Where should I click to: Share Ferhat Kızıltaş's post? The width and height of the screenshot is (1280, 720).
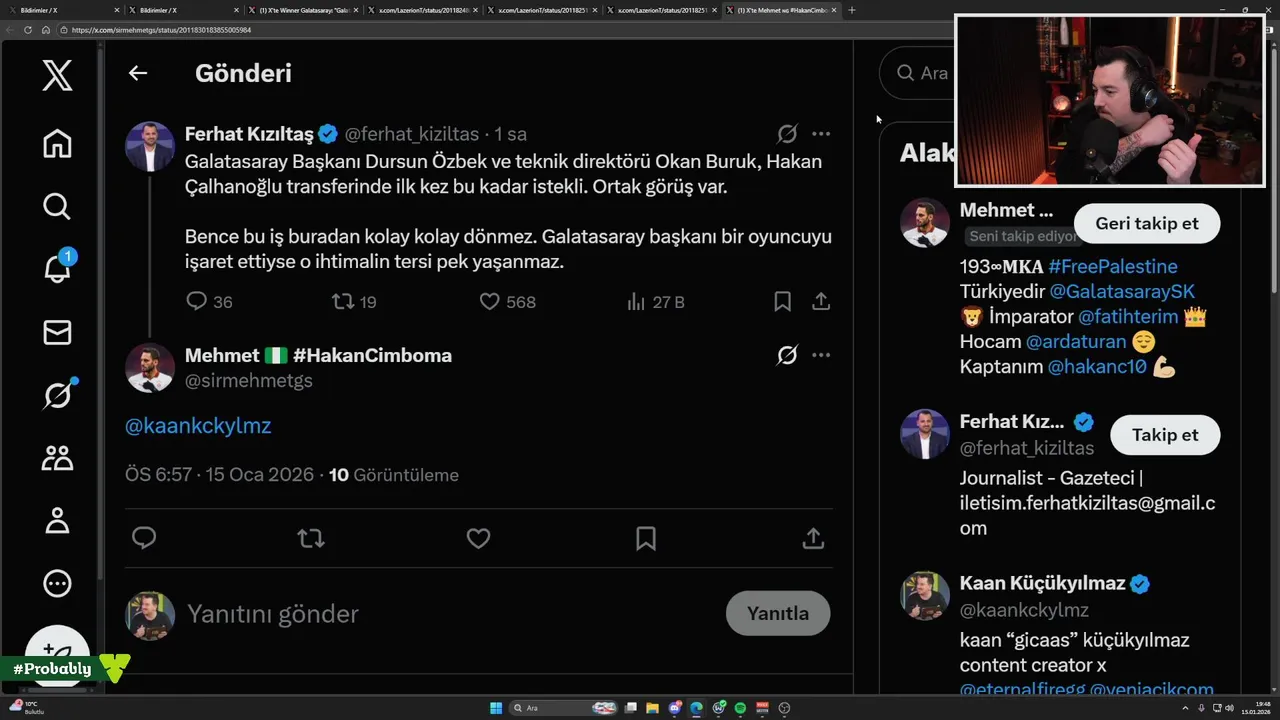[821, 301]
